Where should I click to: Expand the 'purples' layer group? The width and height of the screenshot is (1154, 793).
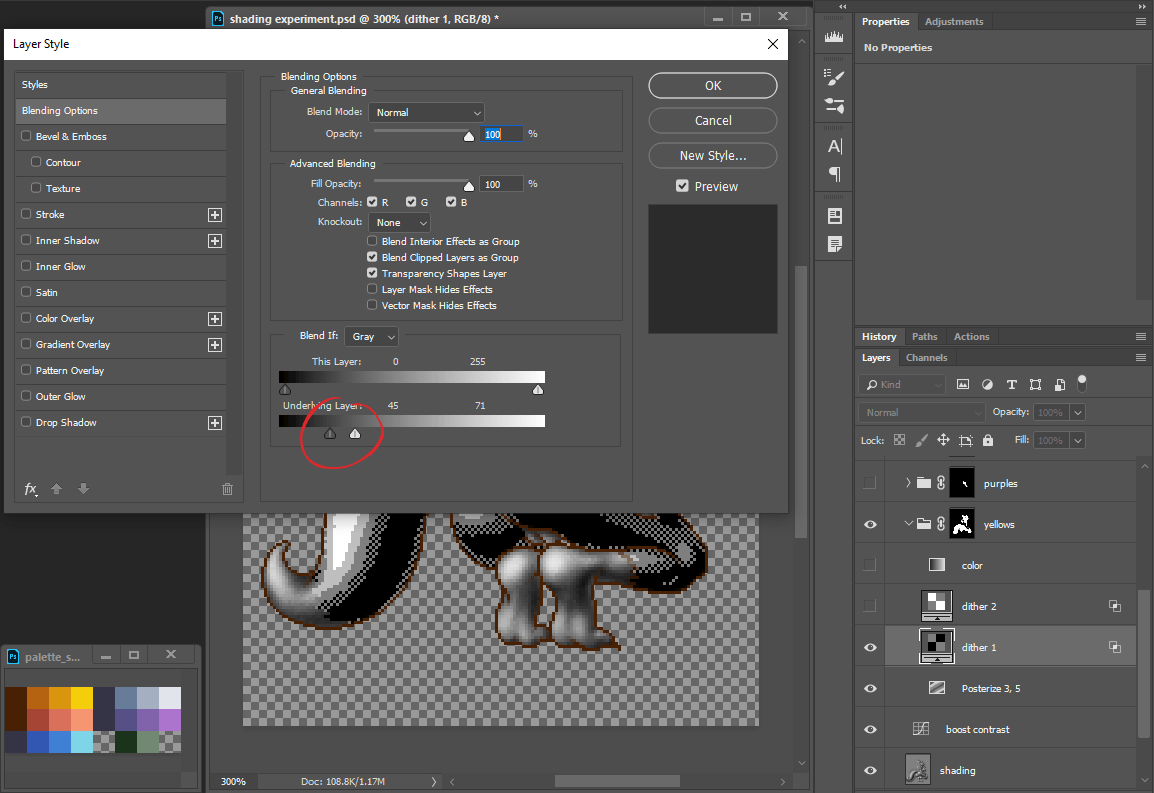908,483
